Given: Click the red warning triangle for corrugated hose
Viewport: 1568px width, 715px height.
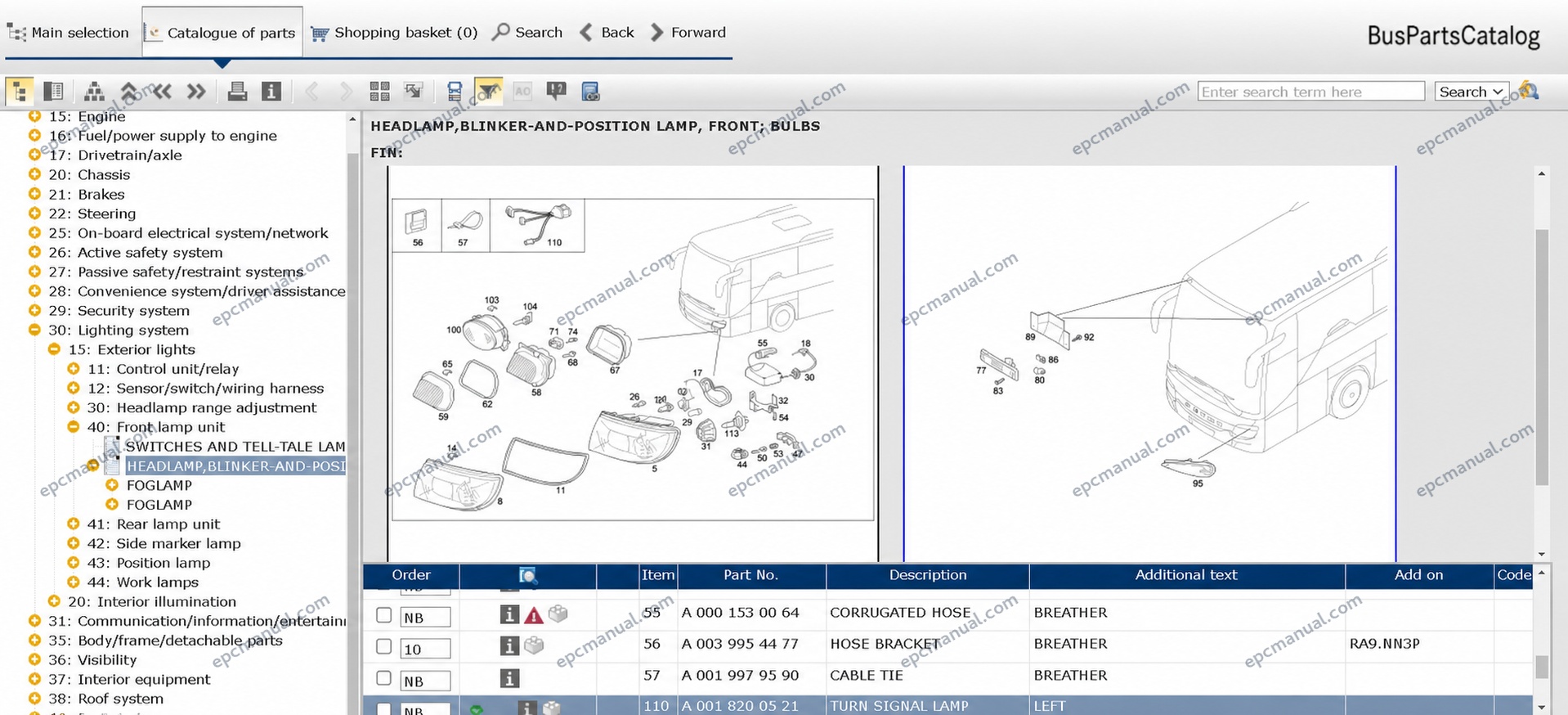Looking at the screenshot, I should (x=534, y=615).
